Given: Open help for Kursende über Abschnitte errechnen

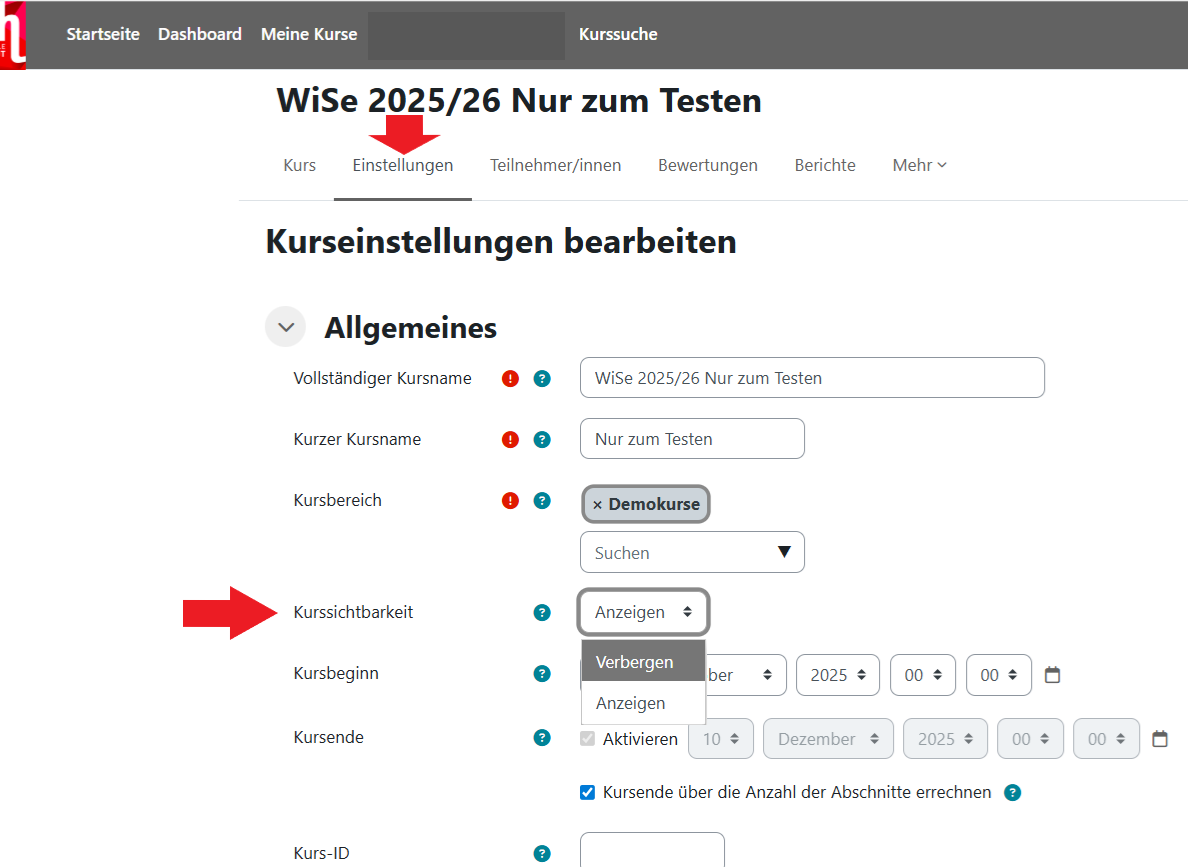Looking at the screenshot, I should (1012, 793).
